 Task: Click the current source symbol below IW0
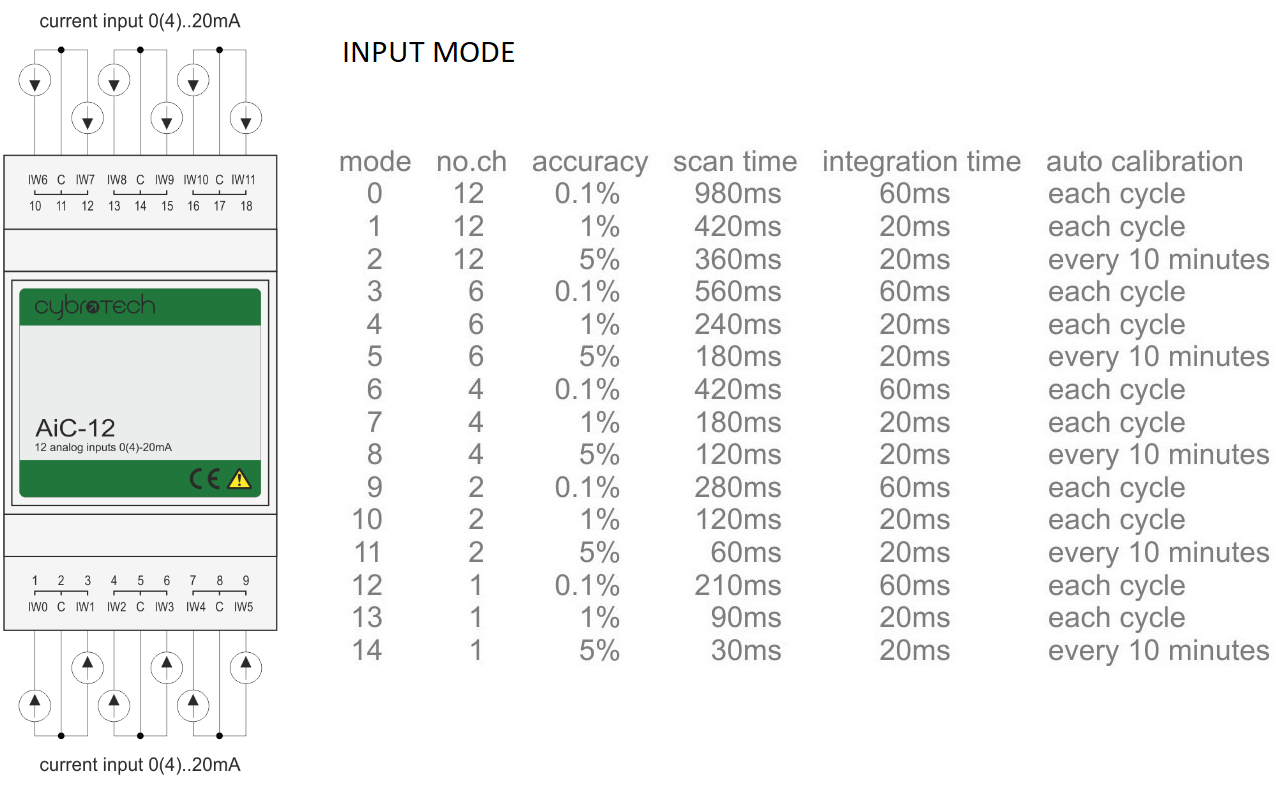point(35,704)
